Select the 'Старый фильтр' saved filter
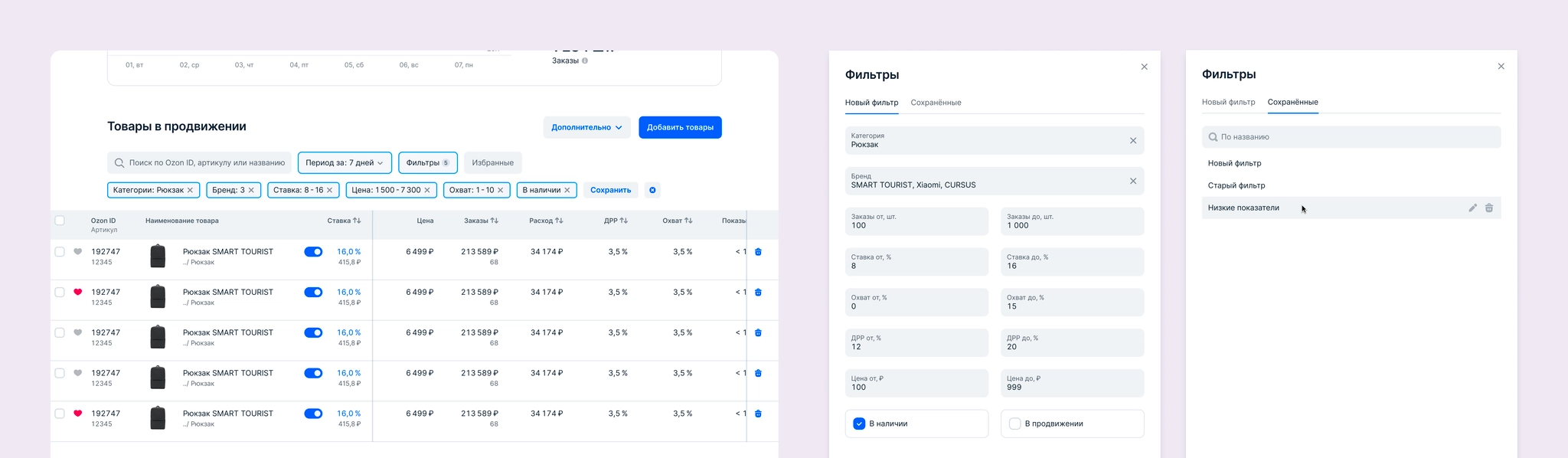Image resolution: width=1568 pixels, height=458 pixels. point(1351,185)
